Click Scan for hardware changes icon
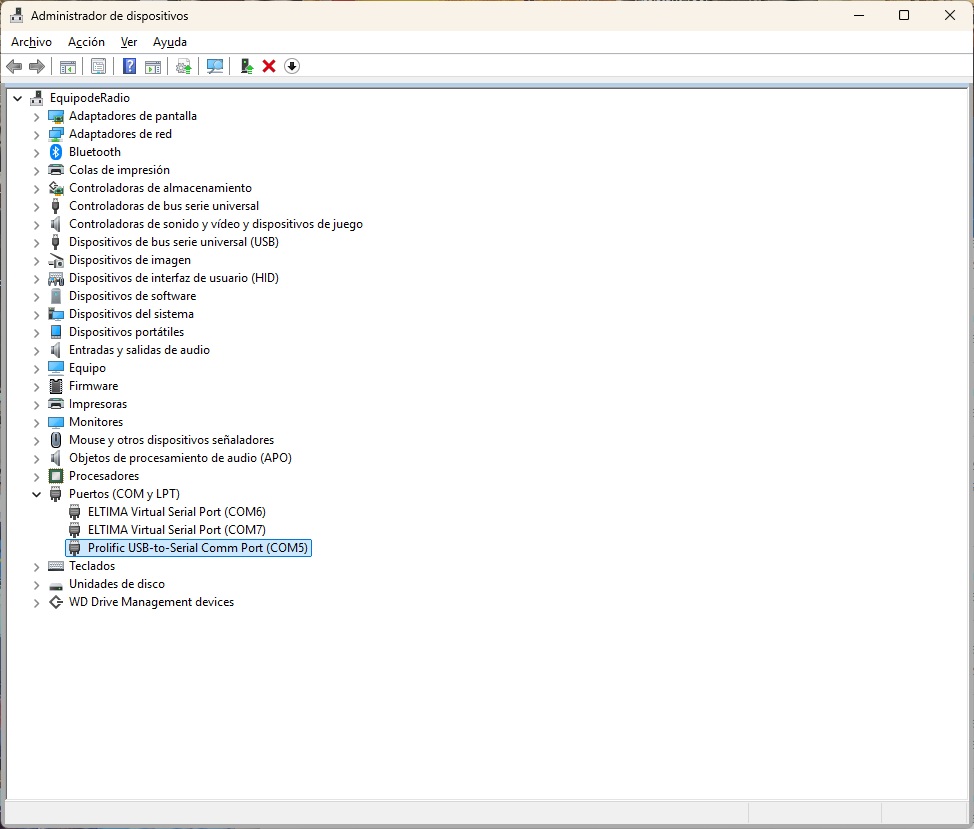 214,66
